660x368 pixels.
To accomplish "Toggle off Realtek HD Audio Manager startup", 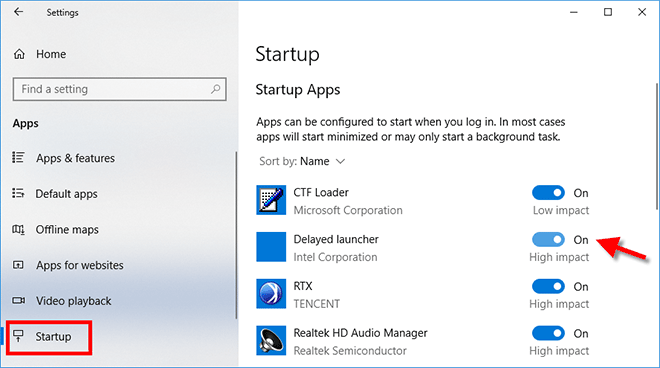I will (x=548, y=333).
